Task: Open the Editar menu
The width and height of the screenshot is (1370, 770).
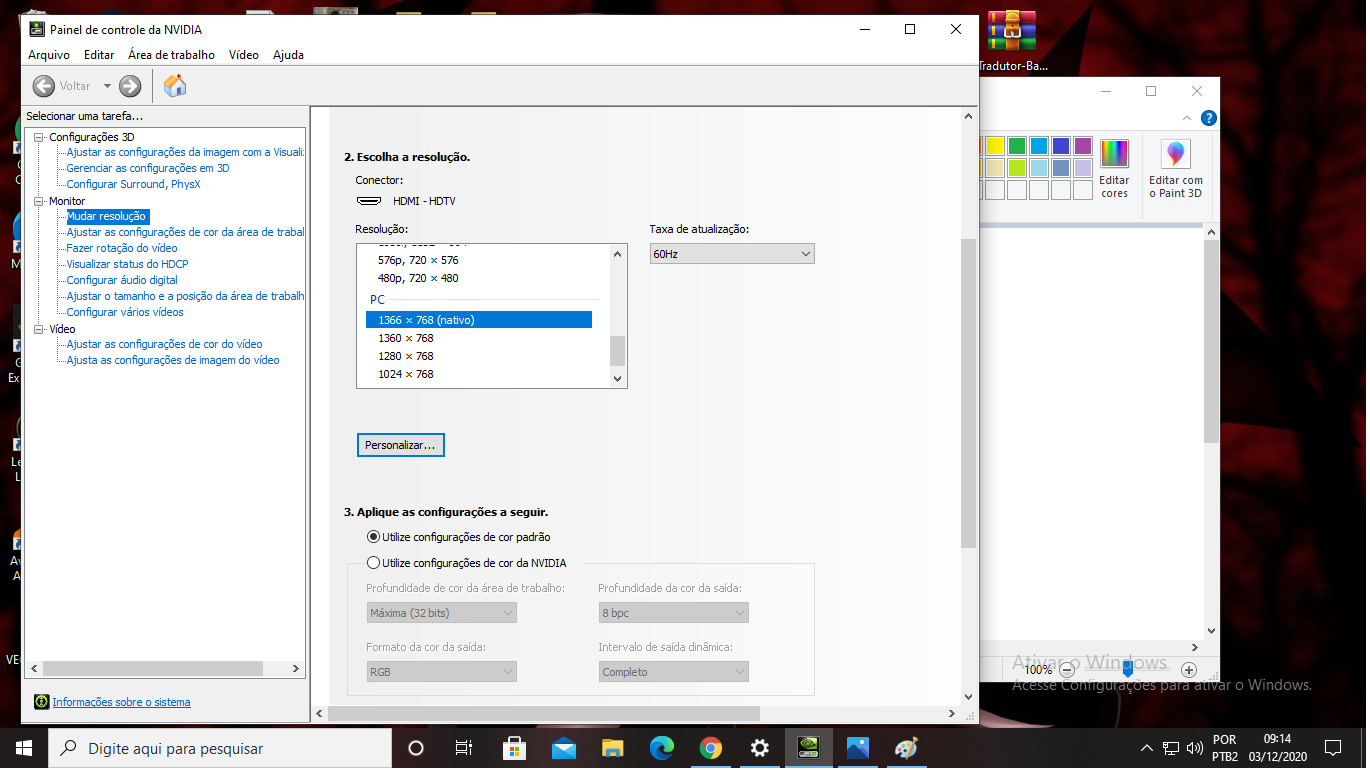Action: click(99, 55)
